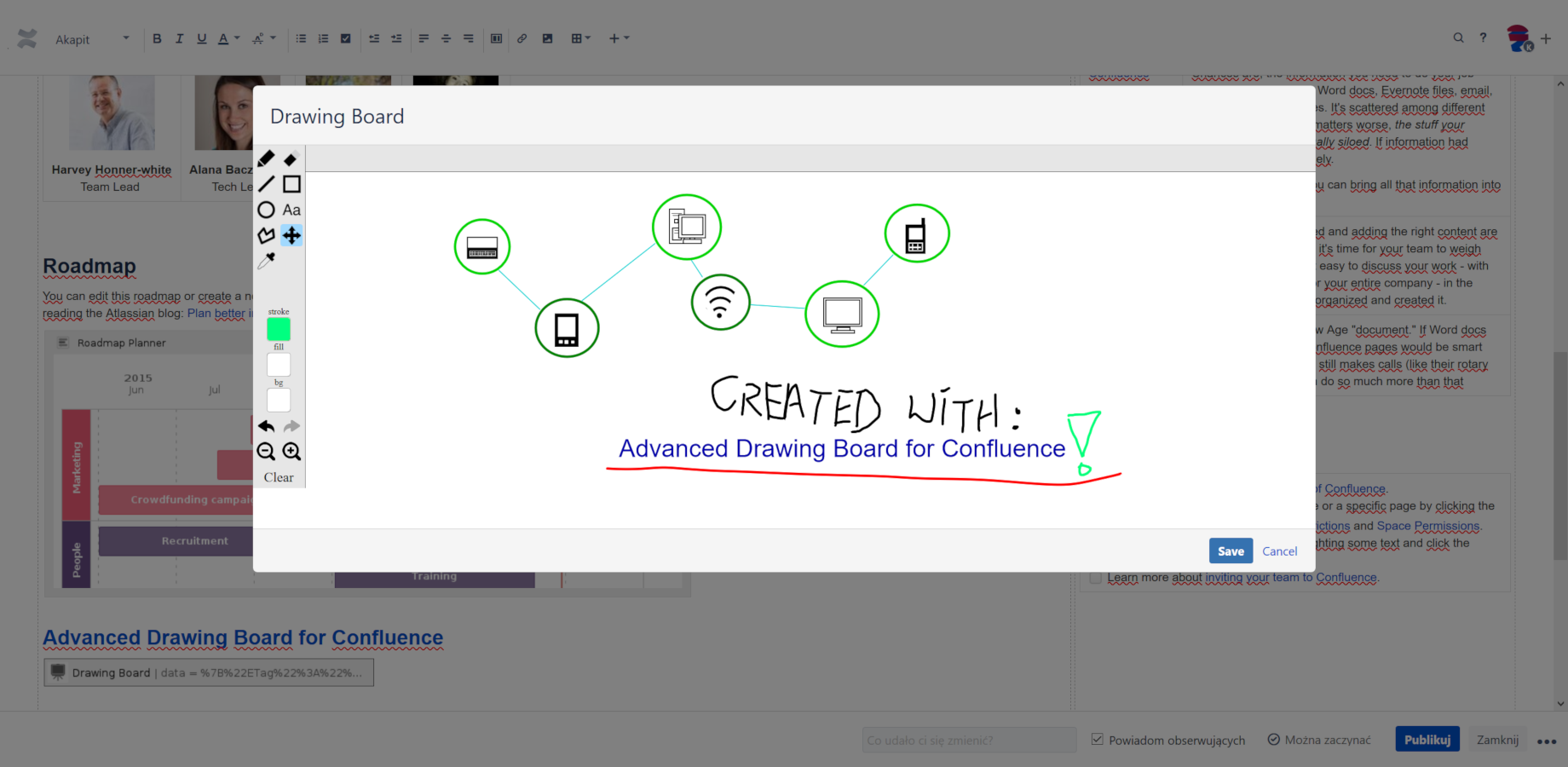Toggle underline formatting in editor toolbar
This screenshot has width=1568, height=767.
[x=202, y=38]
